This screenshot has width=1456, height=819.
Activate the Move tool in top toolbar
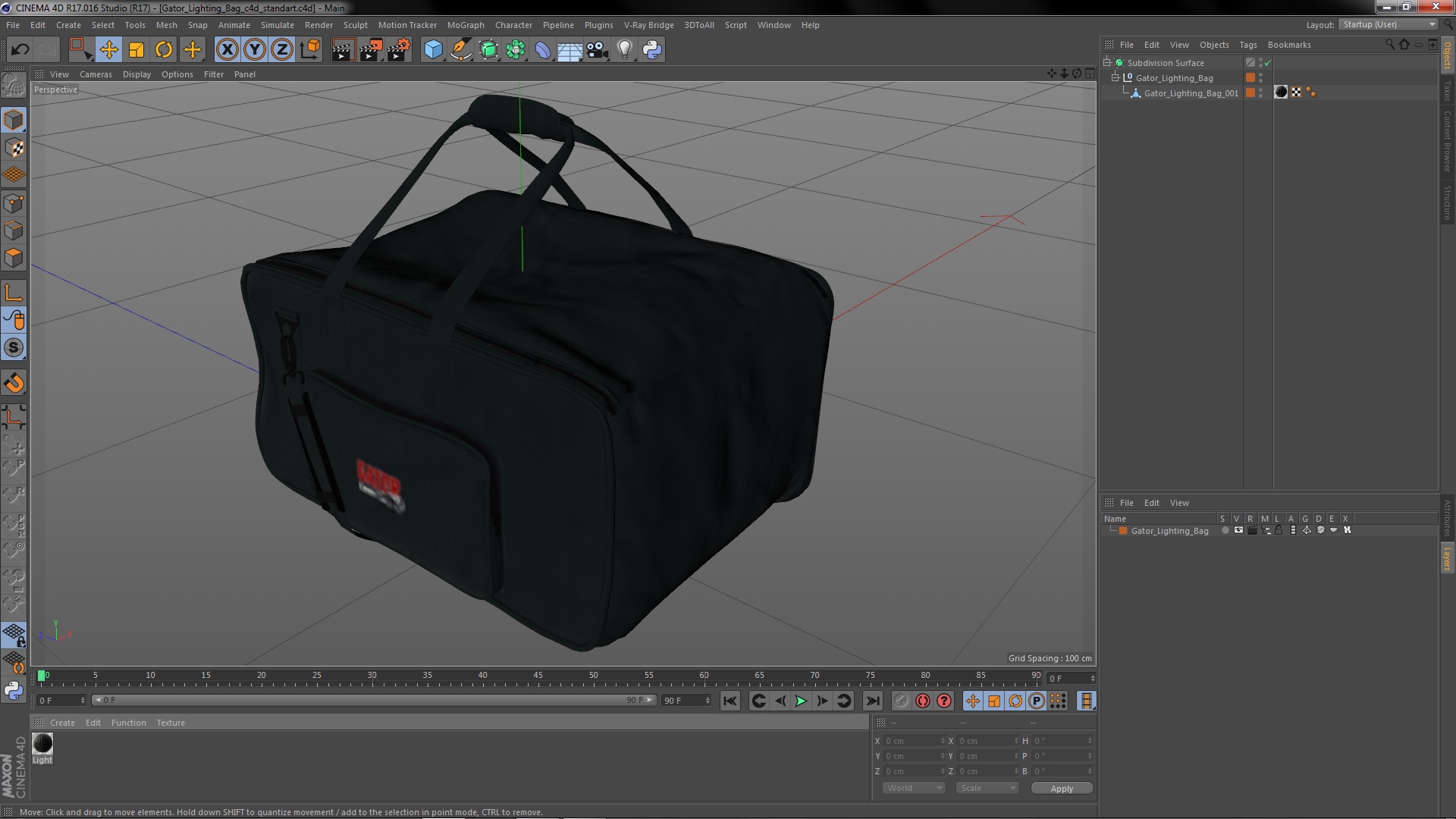tap(108, 50)
